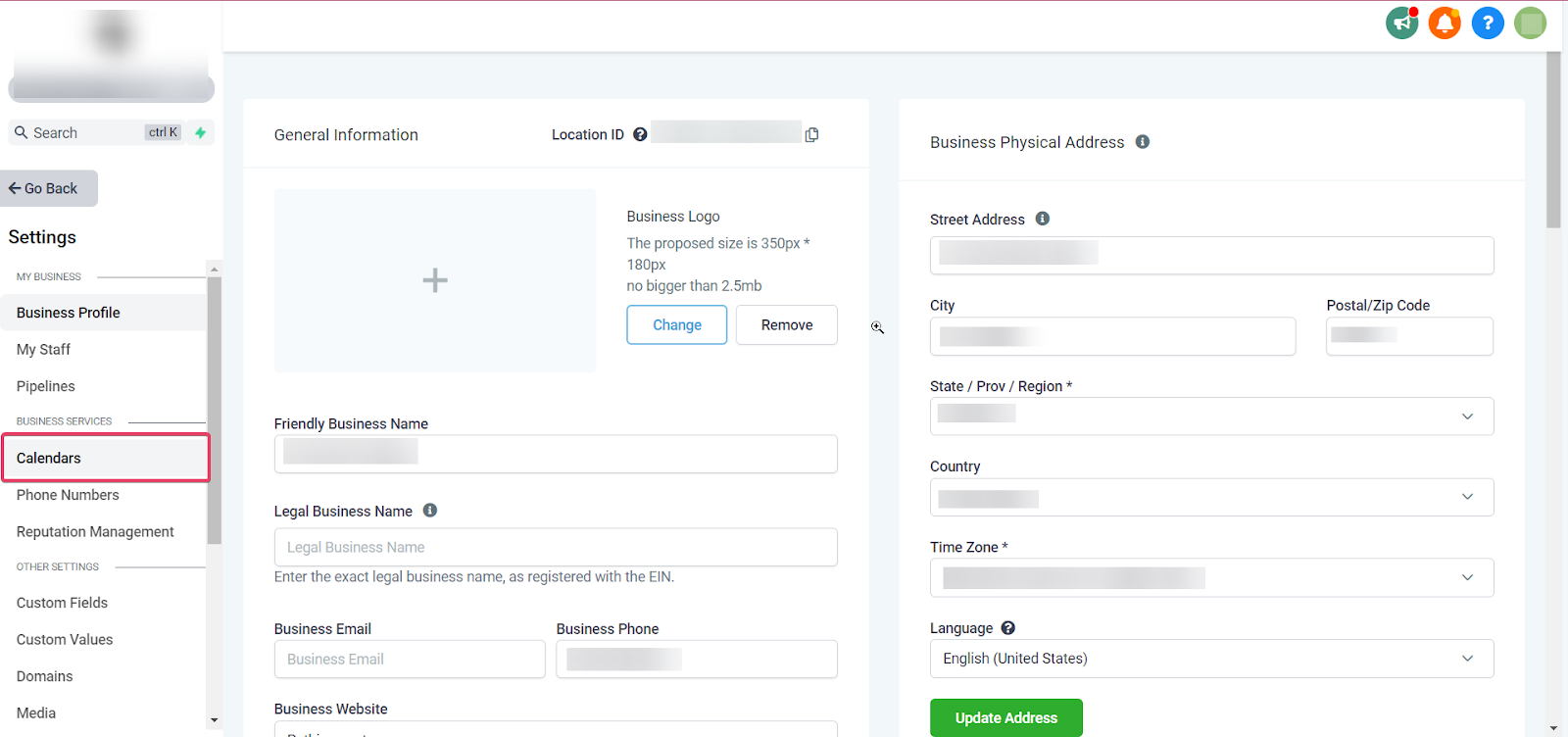Click the Language help icon
The height and width of the screenshot is (737, 1568).
point(1008,628)
